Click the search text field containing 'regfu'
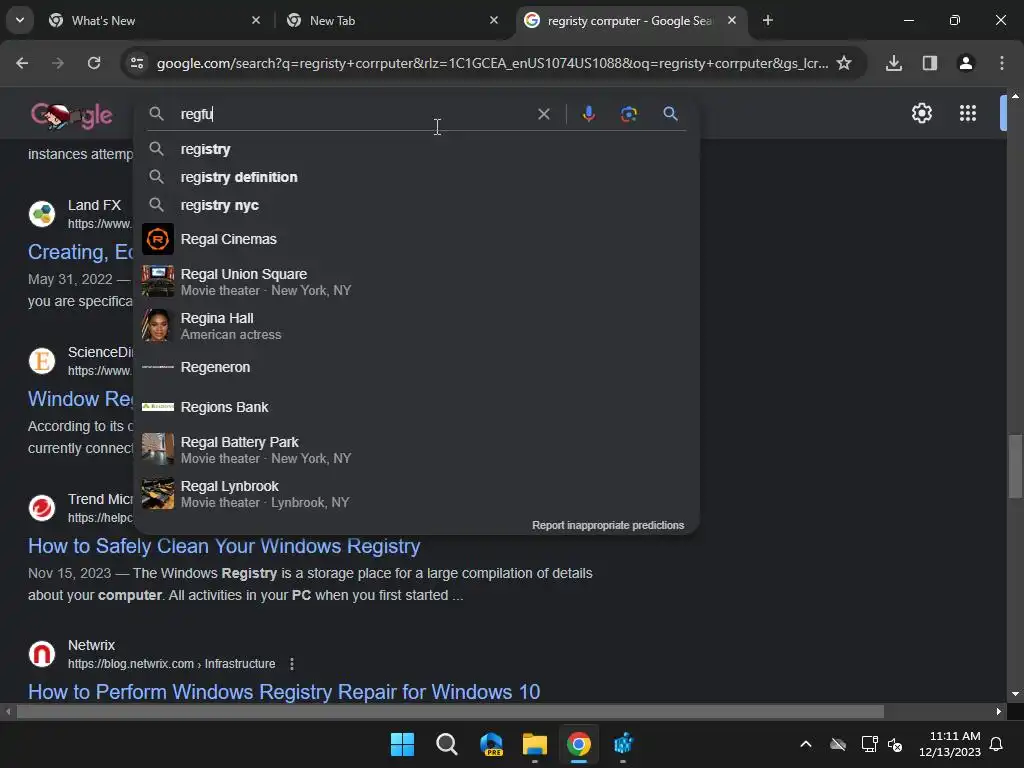The width and height of the screenshot is (1024, 768). click(353, 114)
